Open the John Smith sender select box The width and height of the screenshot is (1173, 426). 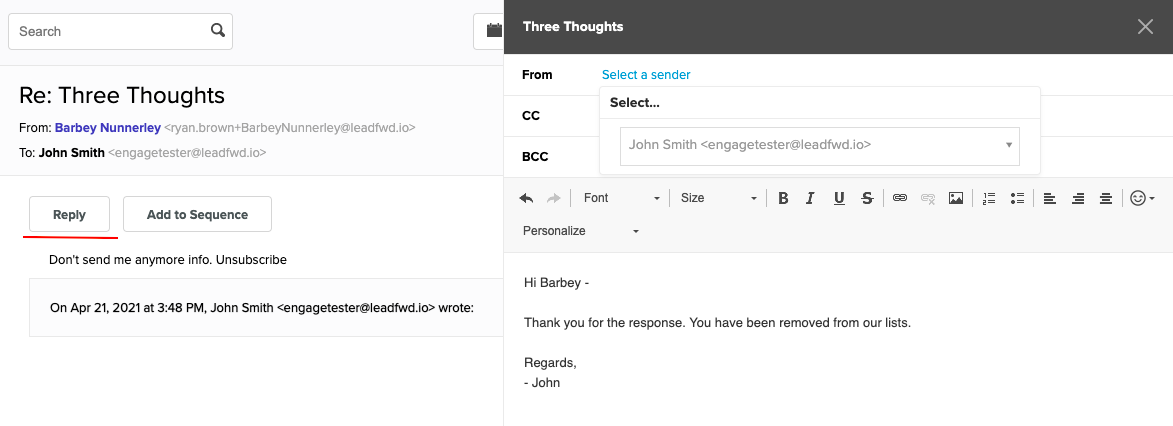(820, 146)
